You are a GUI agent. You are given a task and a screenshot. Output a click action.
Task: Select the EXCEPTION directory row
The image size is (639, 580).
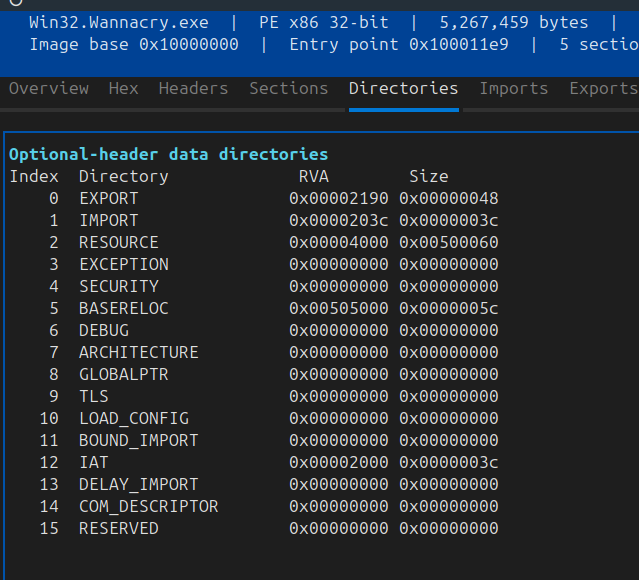click(253, 265)
